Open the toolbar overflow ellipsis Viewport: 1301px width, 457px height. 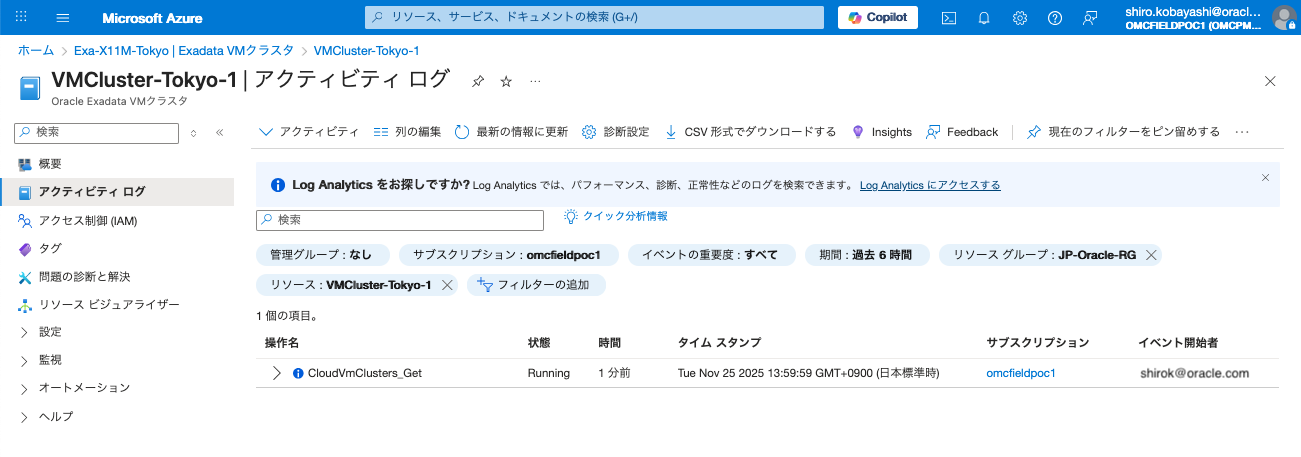click(x=1242, y=132)
